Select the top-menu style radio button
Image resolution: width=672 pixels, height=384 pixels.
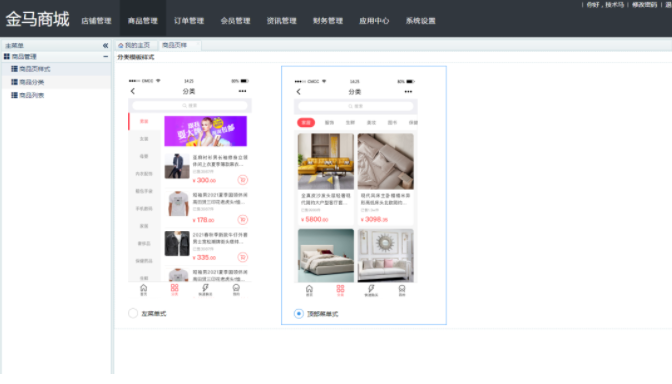click(299, 314)
